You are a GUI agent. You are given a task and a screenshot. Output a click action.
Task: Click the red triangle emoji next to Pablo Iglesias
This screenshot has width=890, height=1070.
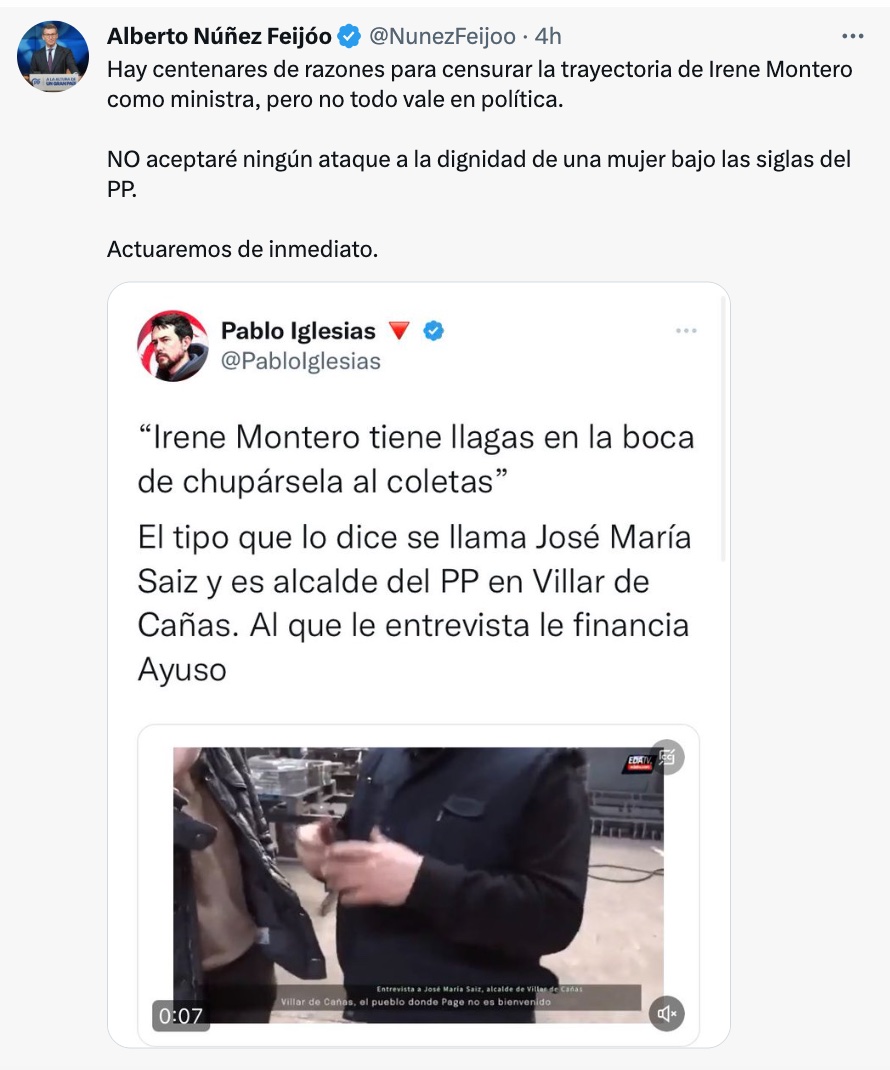(399, 331)
